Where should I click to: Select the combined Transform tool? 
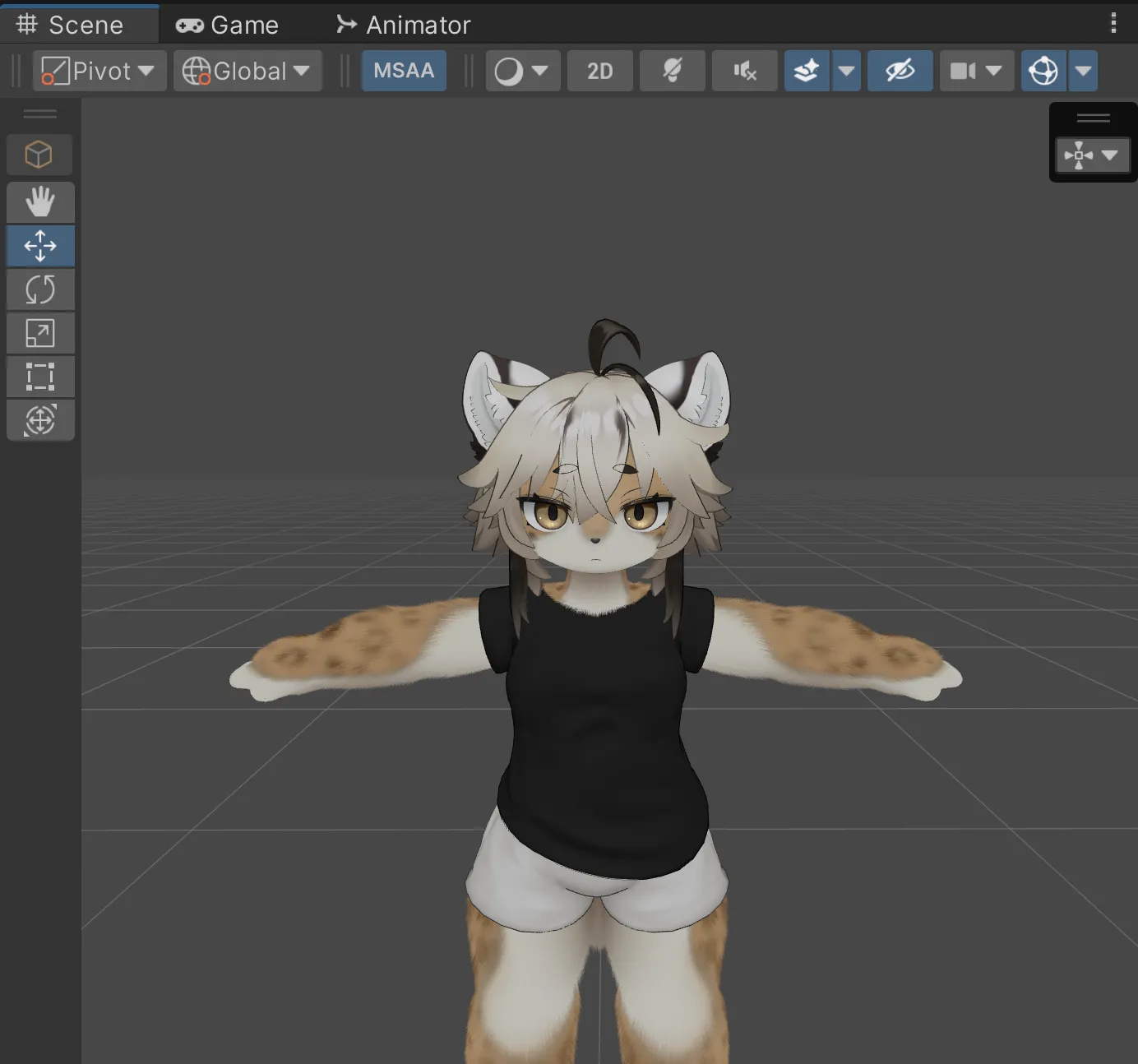(39, 420)
